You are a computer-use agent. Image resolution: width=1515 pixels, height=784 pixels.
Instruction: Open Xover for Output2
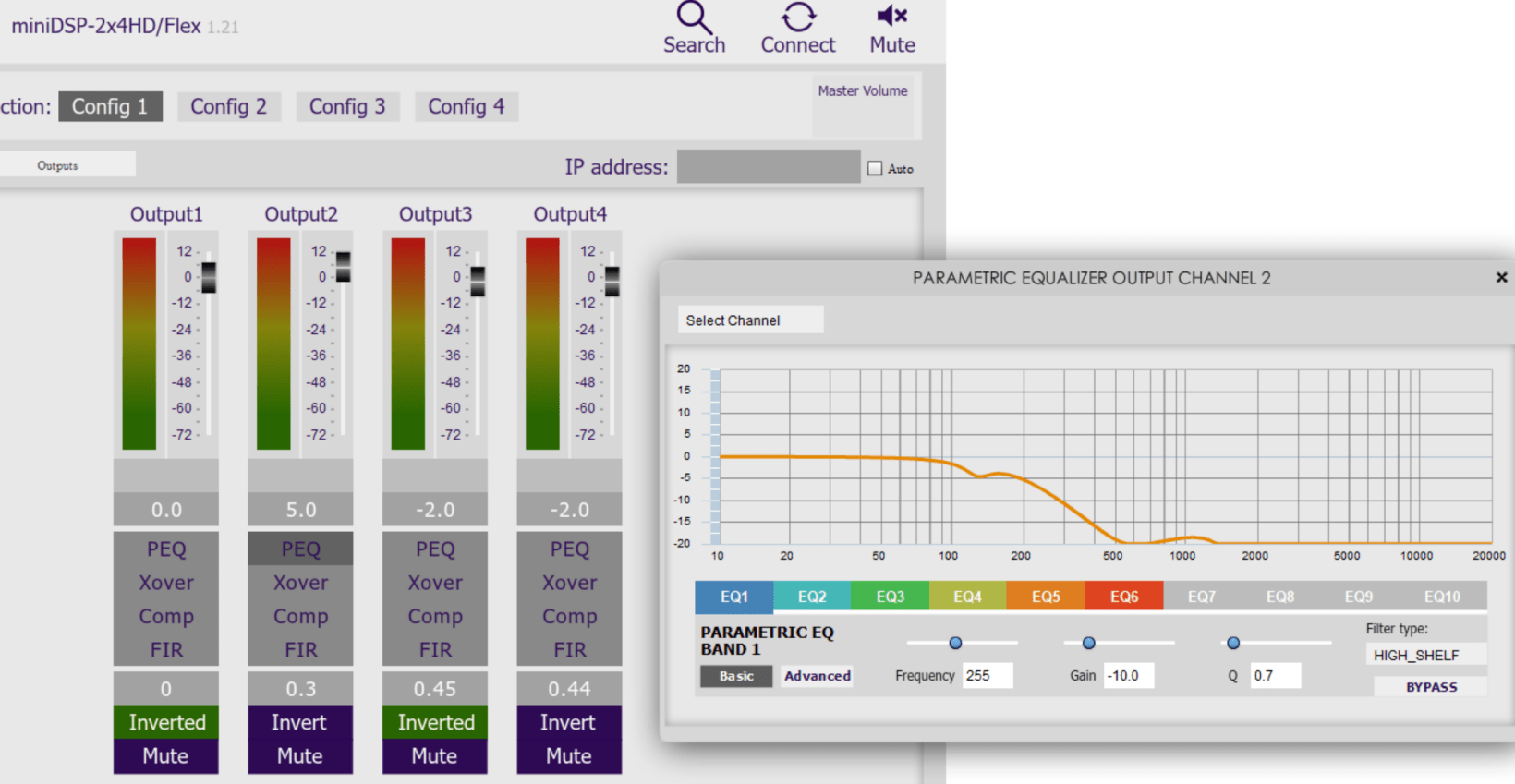coord(300,583)
